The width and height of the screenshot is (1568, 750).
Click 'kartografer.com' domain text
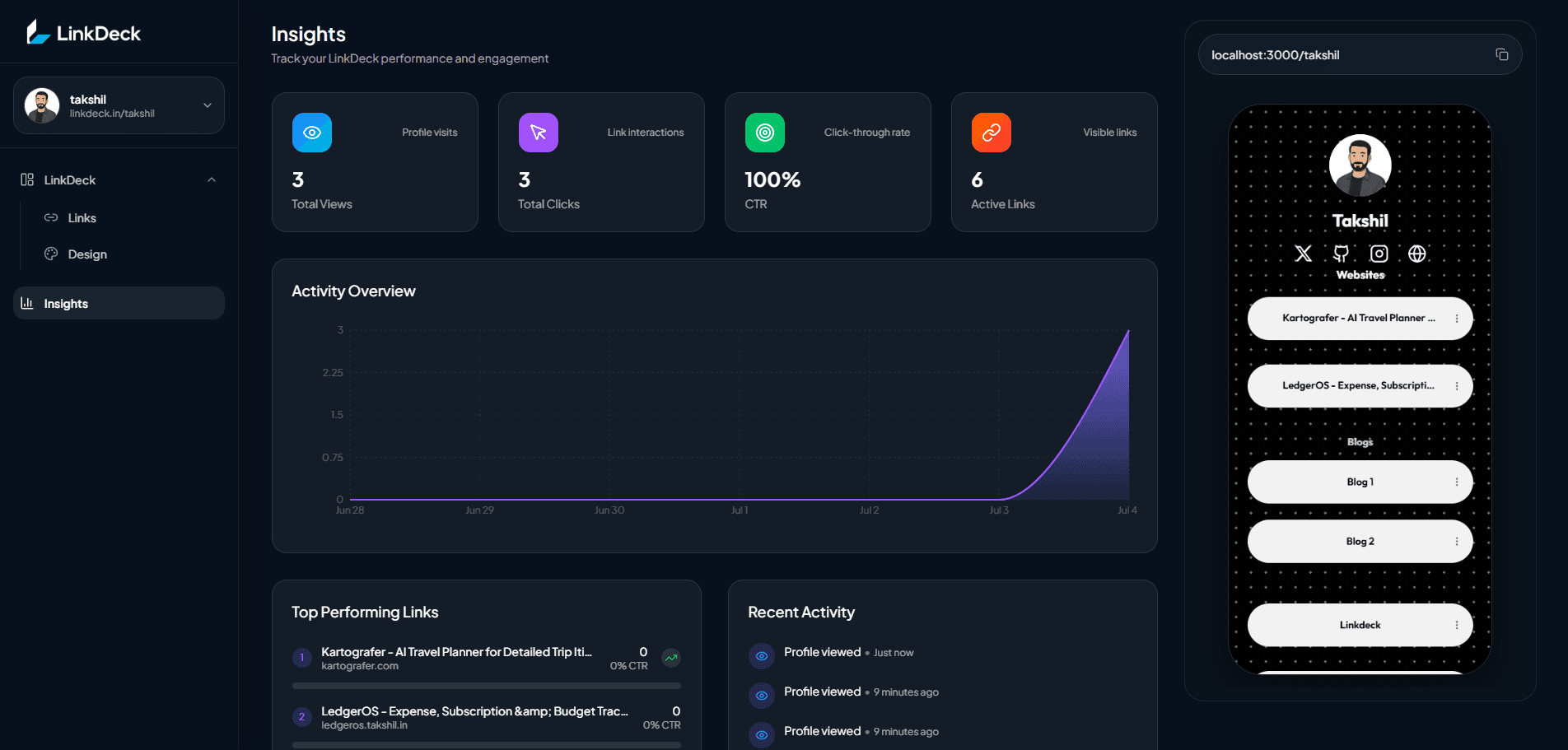[x=360, y=666]
